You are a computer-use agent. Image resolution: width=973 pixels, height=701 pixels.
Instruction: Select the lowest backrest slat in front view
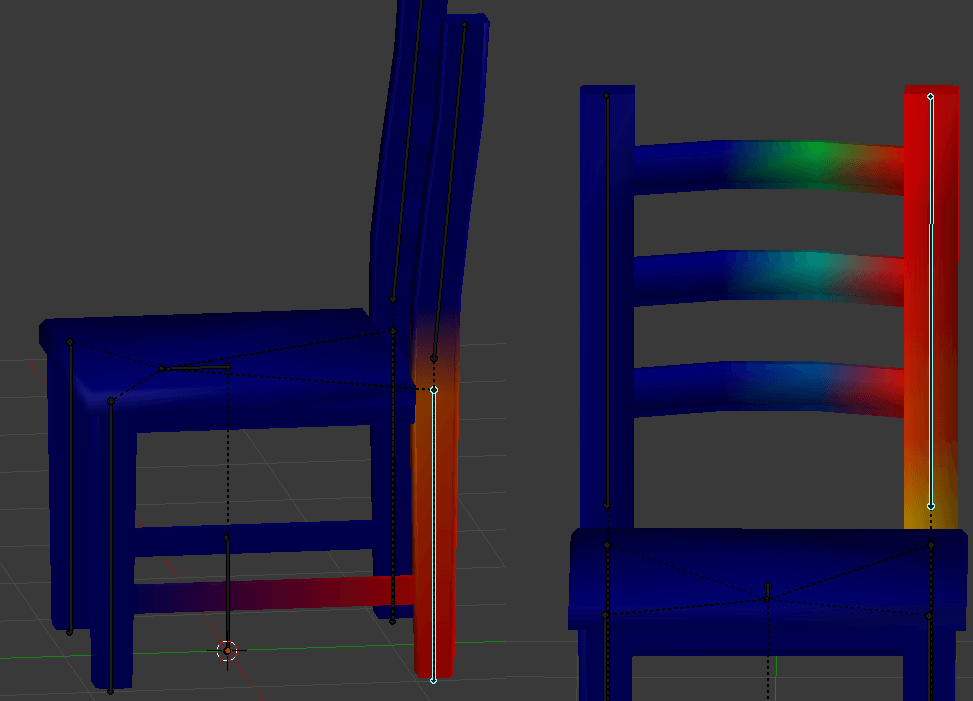pos(770,385)
